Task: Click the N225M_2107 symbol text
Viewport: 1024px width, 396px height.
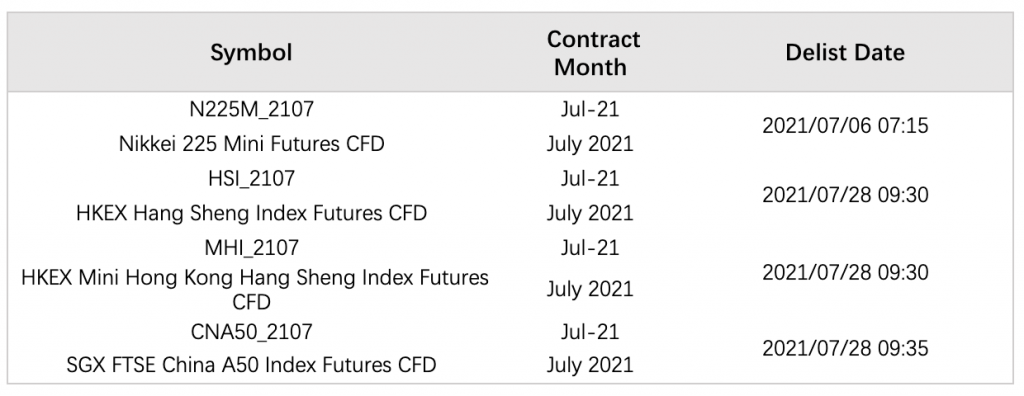Action: tap(251, 109)
